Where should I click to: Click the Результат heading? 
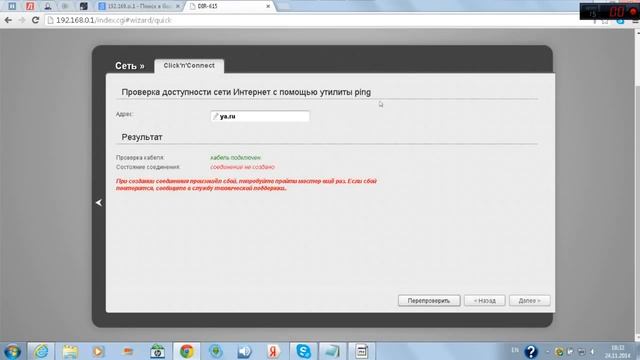(142, 137)
